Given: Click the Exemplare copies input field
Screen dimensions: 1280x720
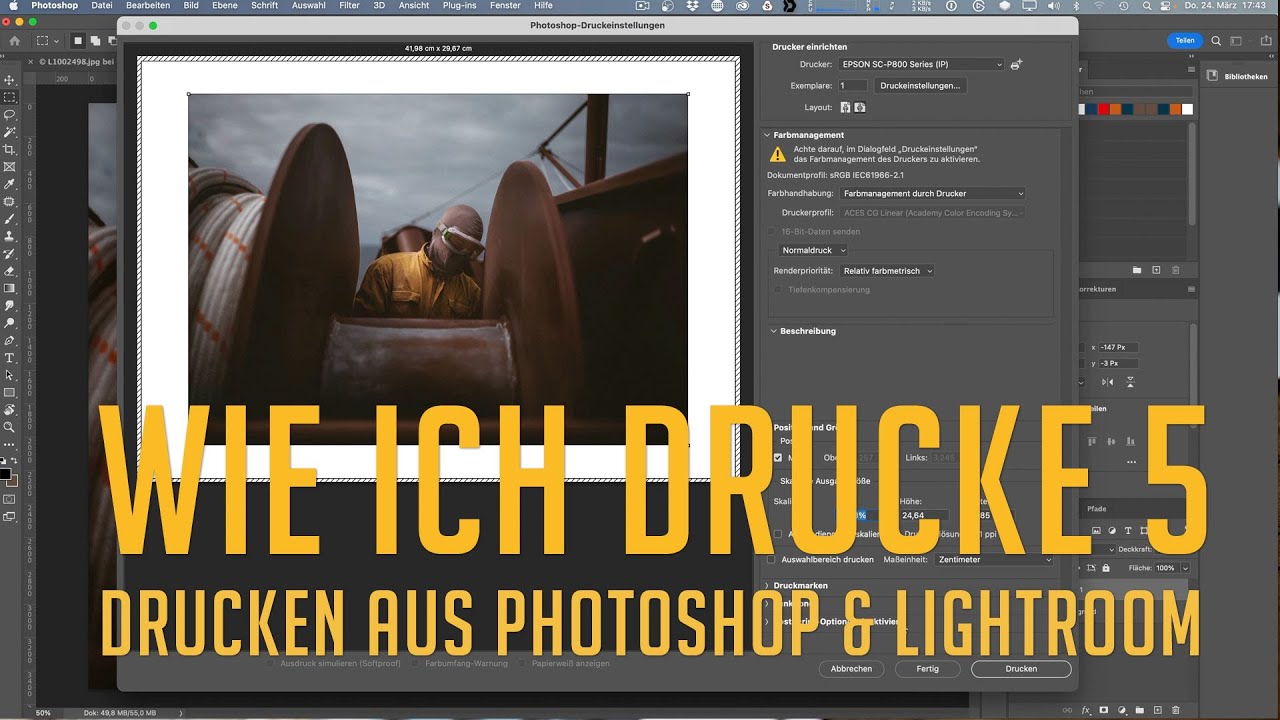Looking at the screenshot, I should (x=853, y=86).
